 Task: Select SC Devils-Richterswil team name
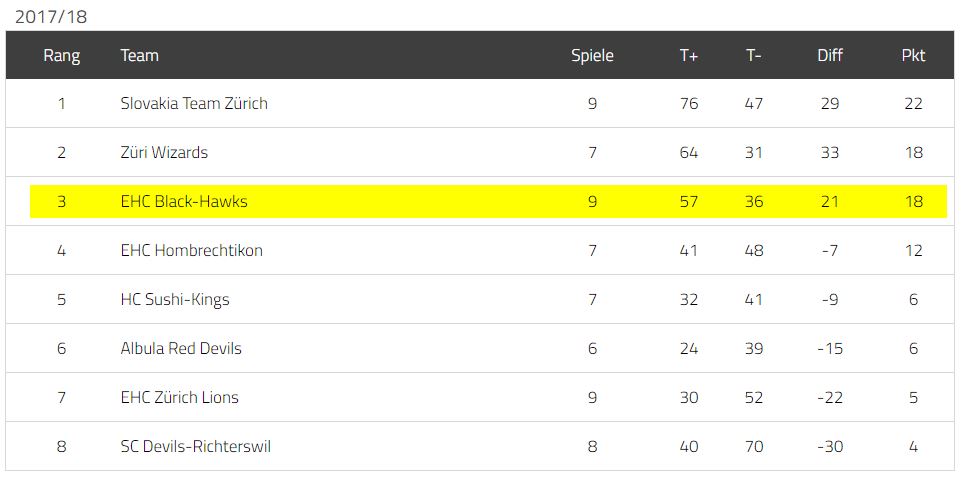tap(196, 446)
